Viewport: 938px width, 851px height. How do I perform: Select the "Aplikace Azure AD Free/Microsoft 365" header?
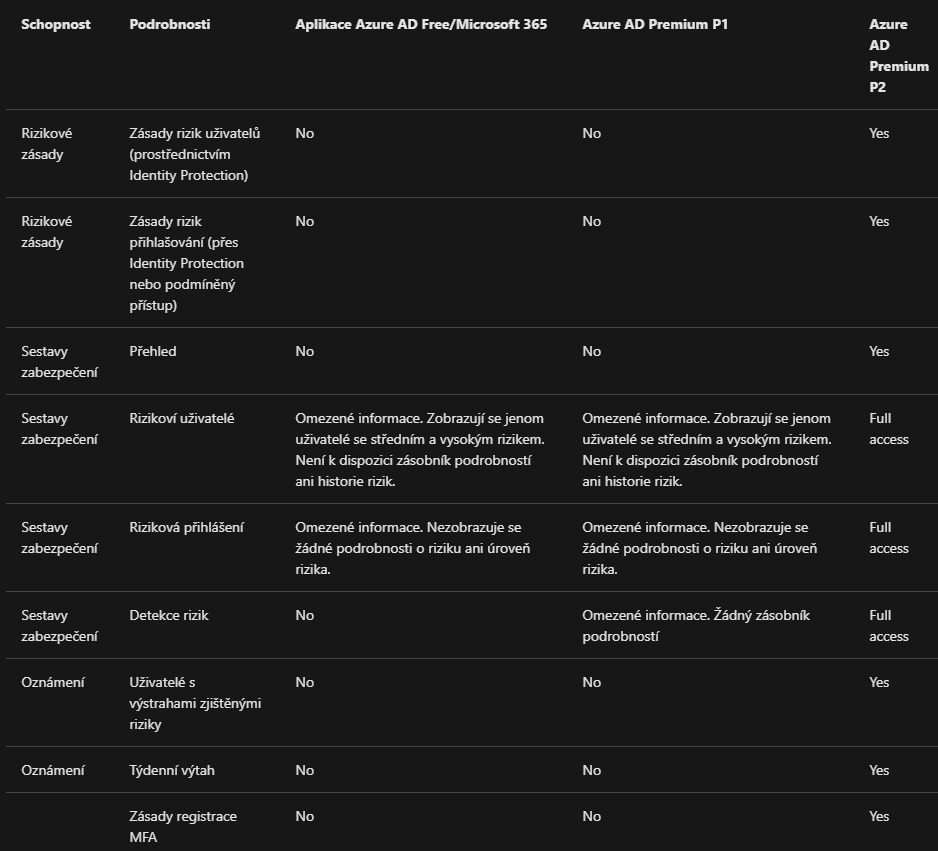421,24
